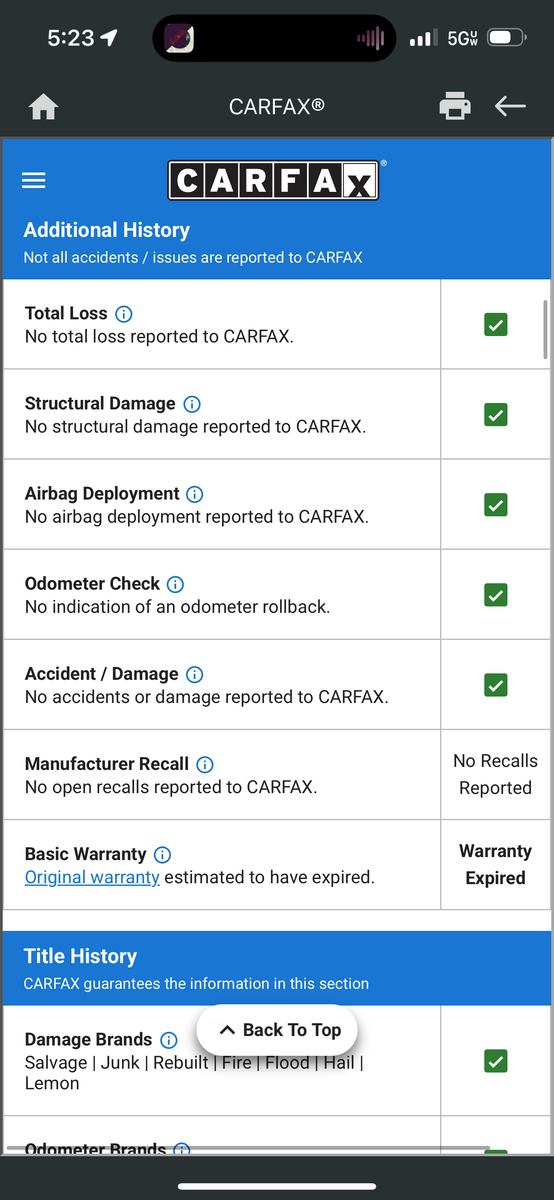
Task: Click the vertical scrollbar on the right edge
Action: pyautogui.click(x=545, y=327)
